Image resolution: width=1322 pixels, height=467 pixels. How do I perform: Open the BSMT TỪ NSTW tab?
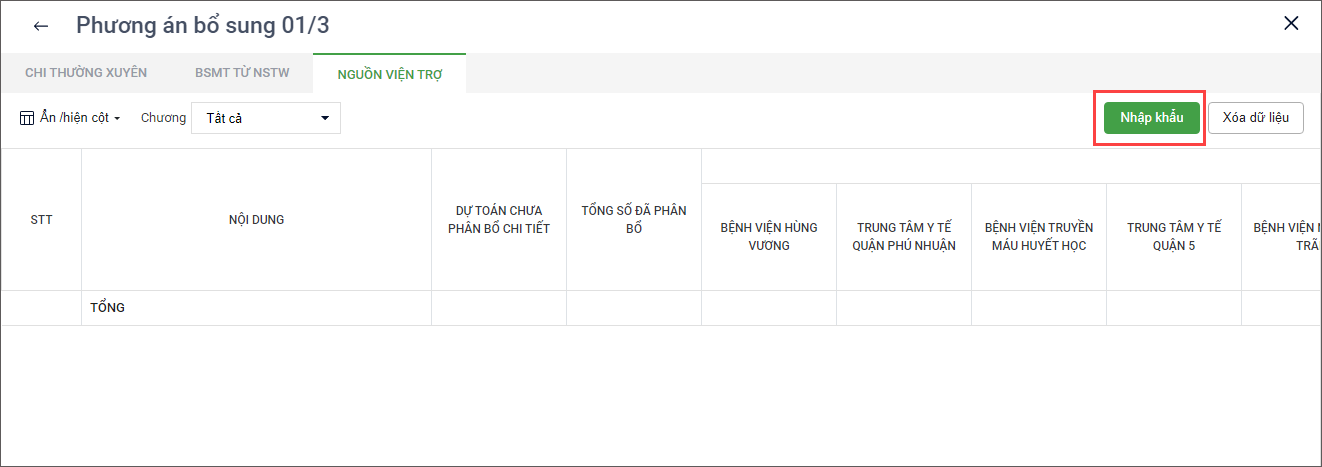click(x=240, y=73)
